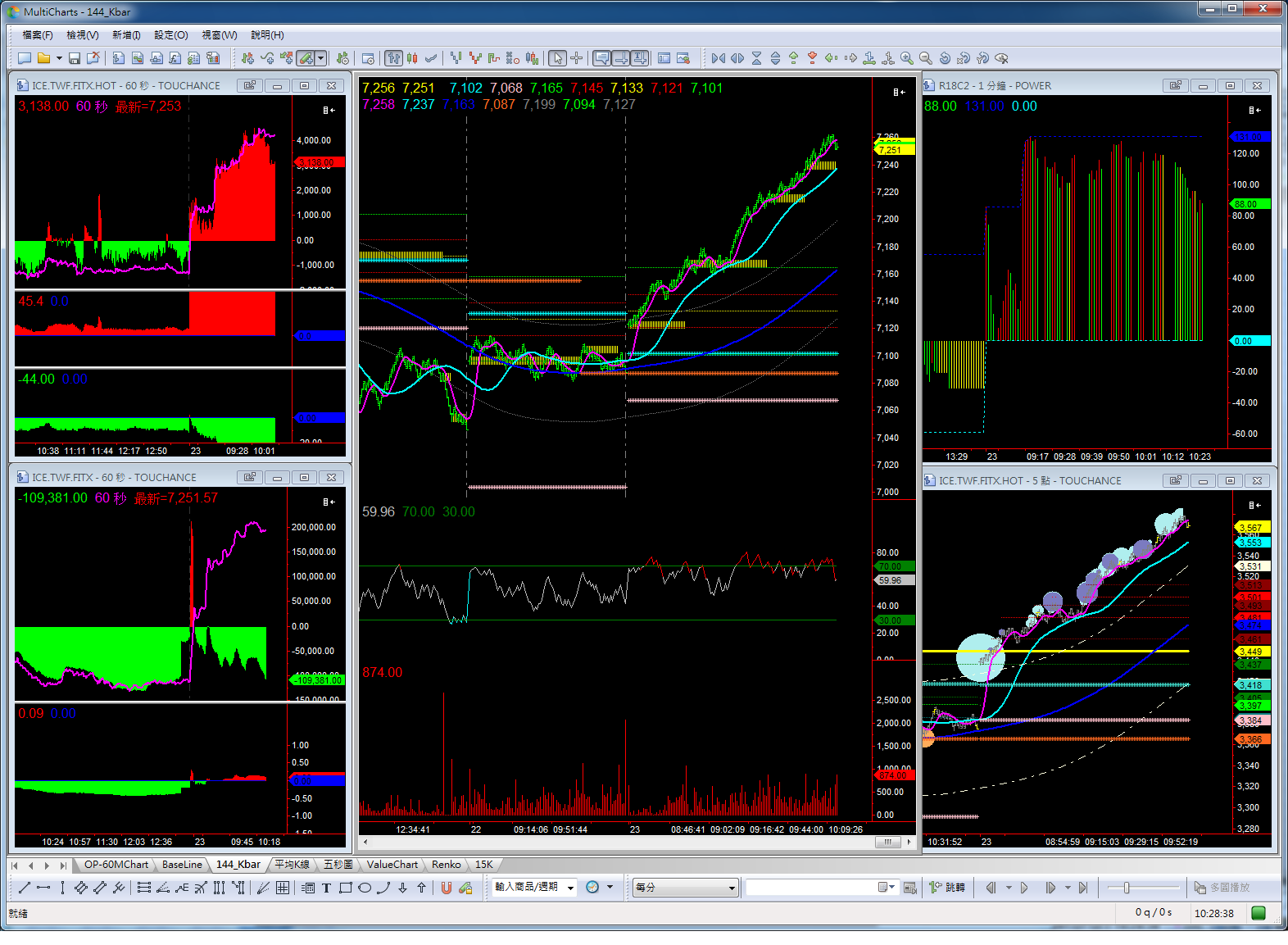This screenshot has height=945, width=1288.
Task: Expand dropdown after step-back playback button
Action: [x=1009, y=888]
